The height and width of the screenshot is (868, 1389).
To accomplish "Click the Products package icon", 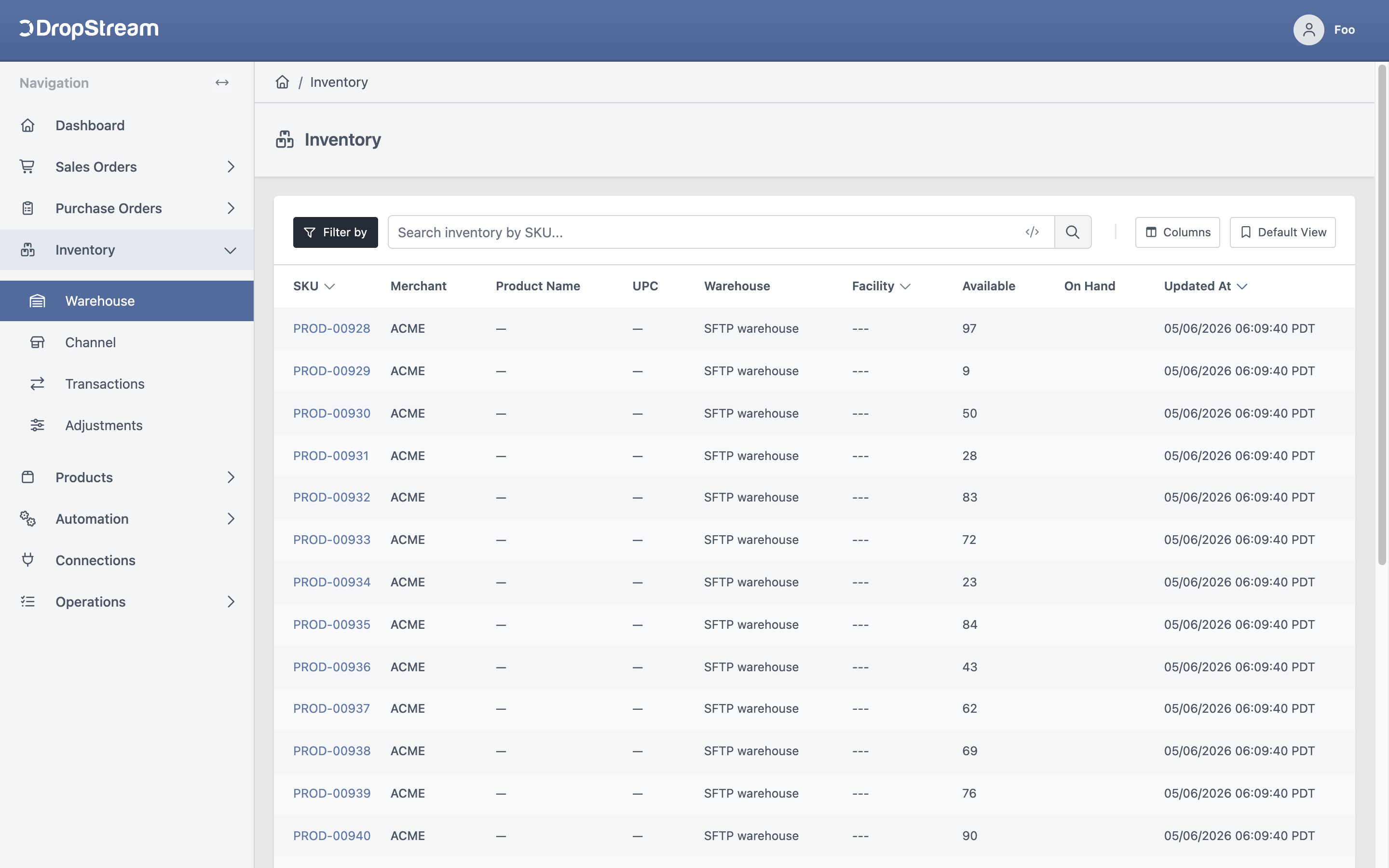I will click(27, 477).
